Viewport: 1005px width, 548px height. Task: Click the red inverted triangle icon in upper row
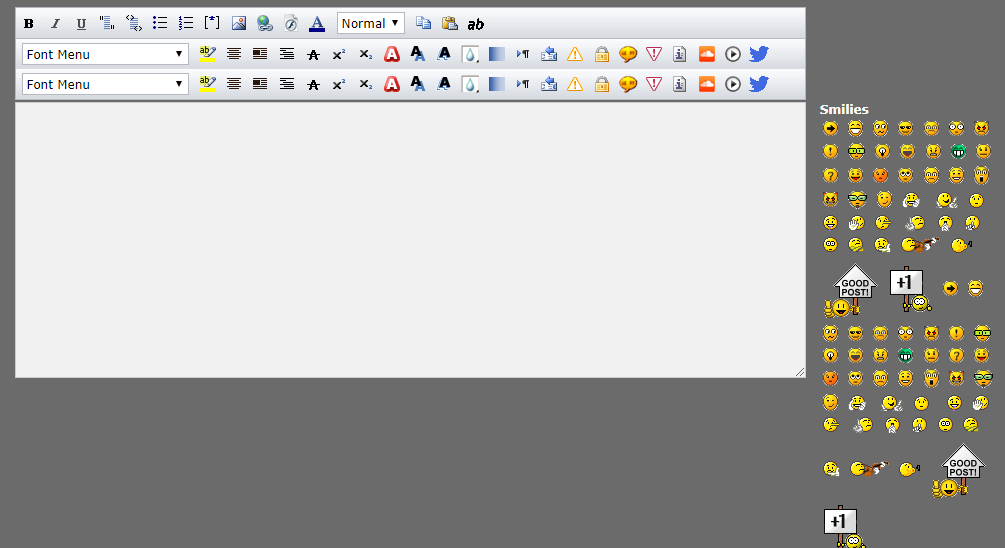(x=654, y=54)
